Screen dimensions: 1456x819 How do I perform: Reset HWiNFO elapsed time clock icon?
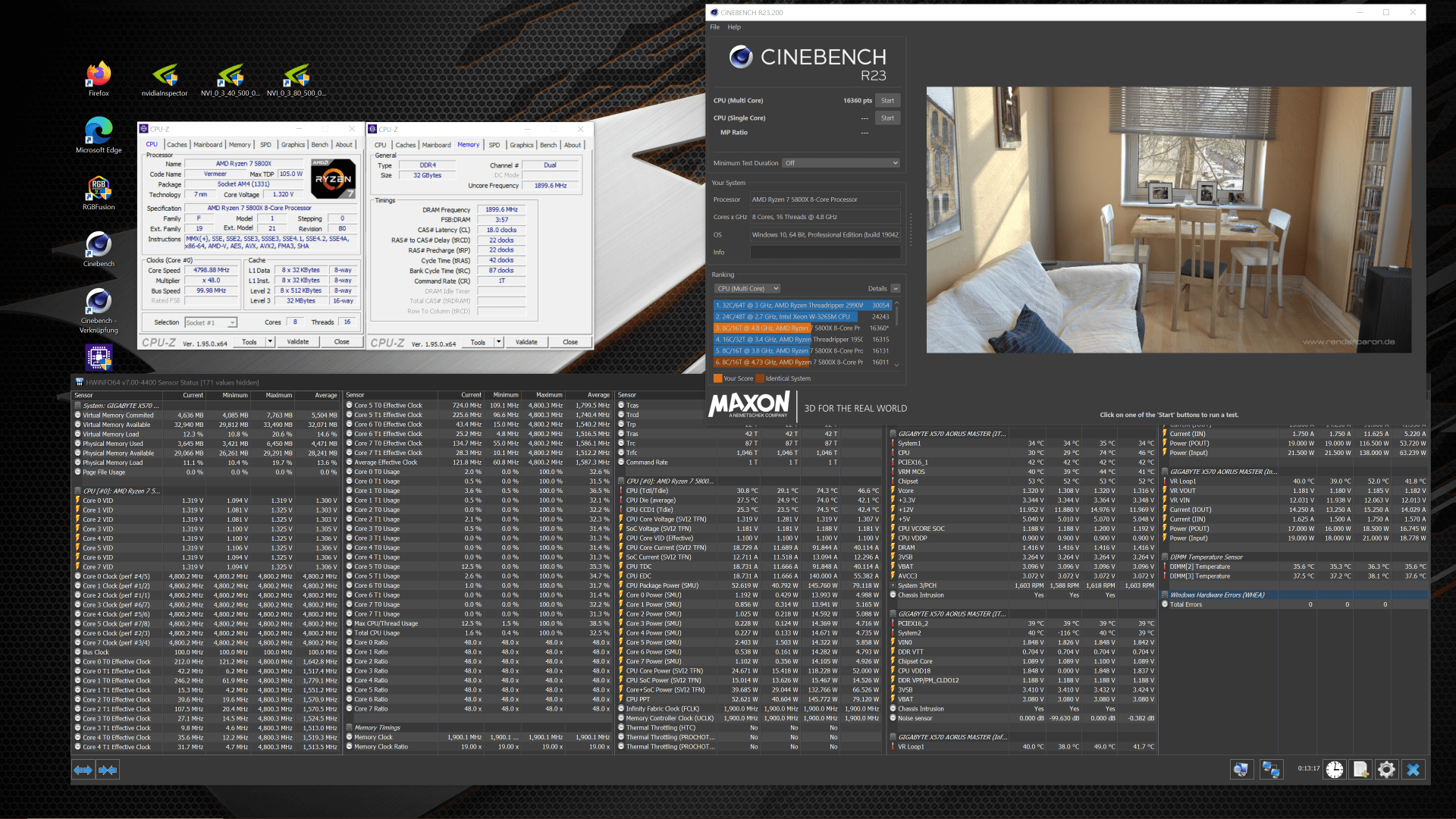point(1335,770)
